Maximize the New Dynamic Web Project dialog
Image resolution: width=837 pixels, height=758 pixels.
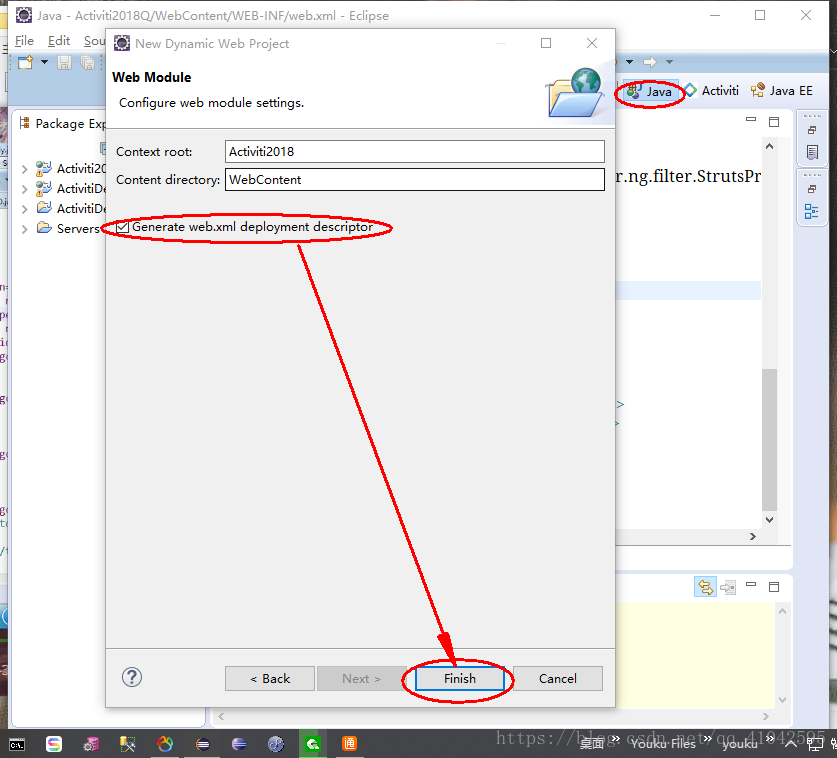pos(546,43)
